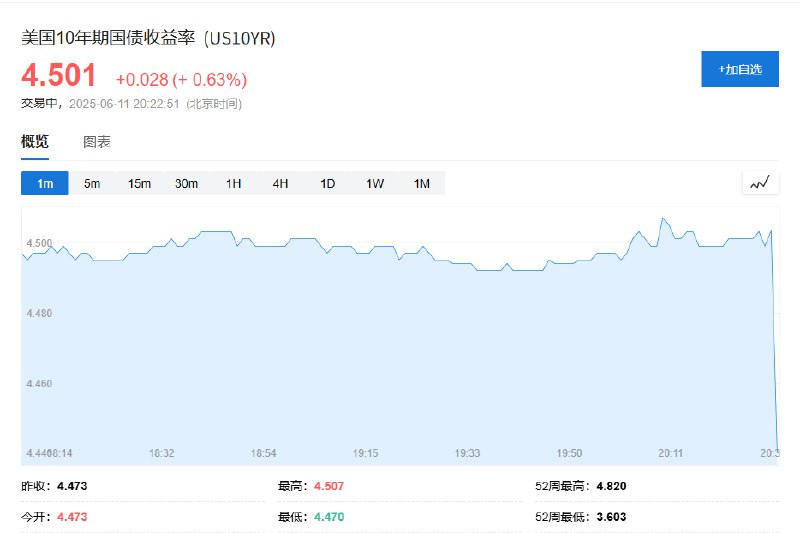Click the 52周最高 value 4.820

[x=611, y=486]
